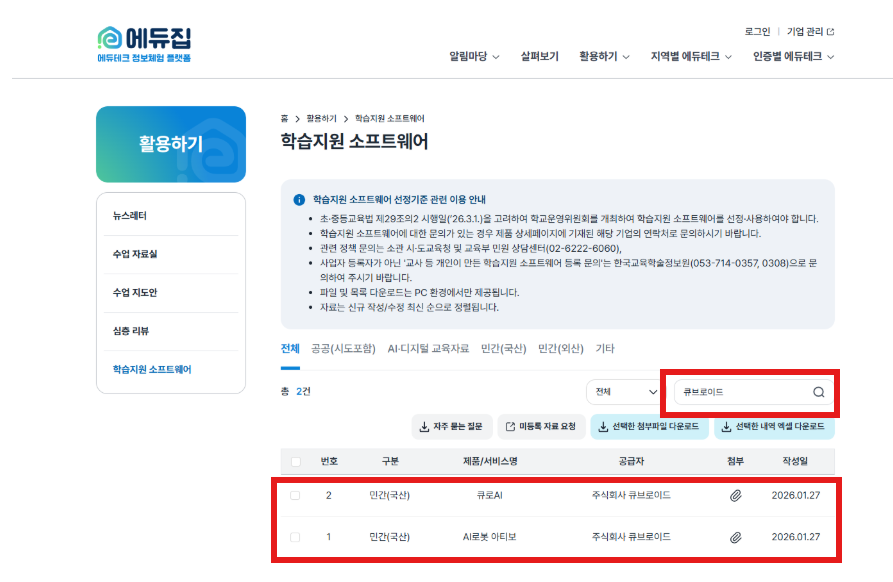
Task: Open product AI로봇 아티보
Action: tap(489, 537)
